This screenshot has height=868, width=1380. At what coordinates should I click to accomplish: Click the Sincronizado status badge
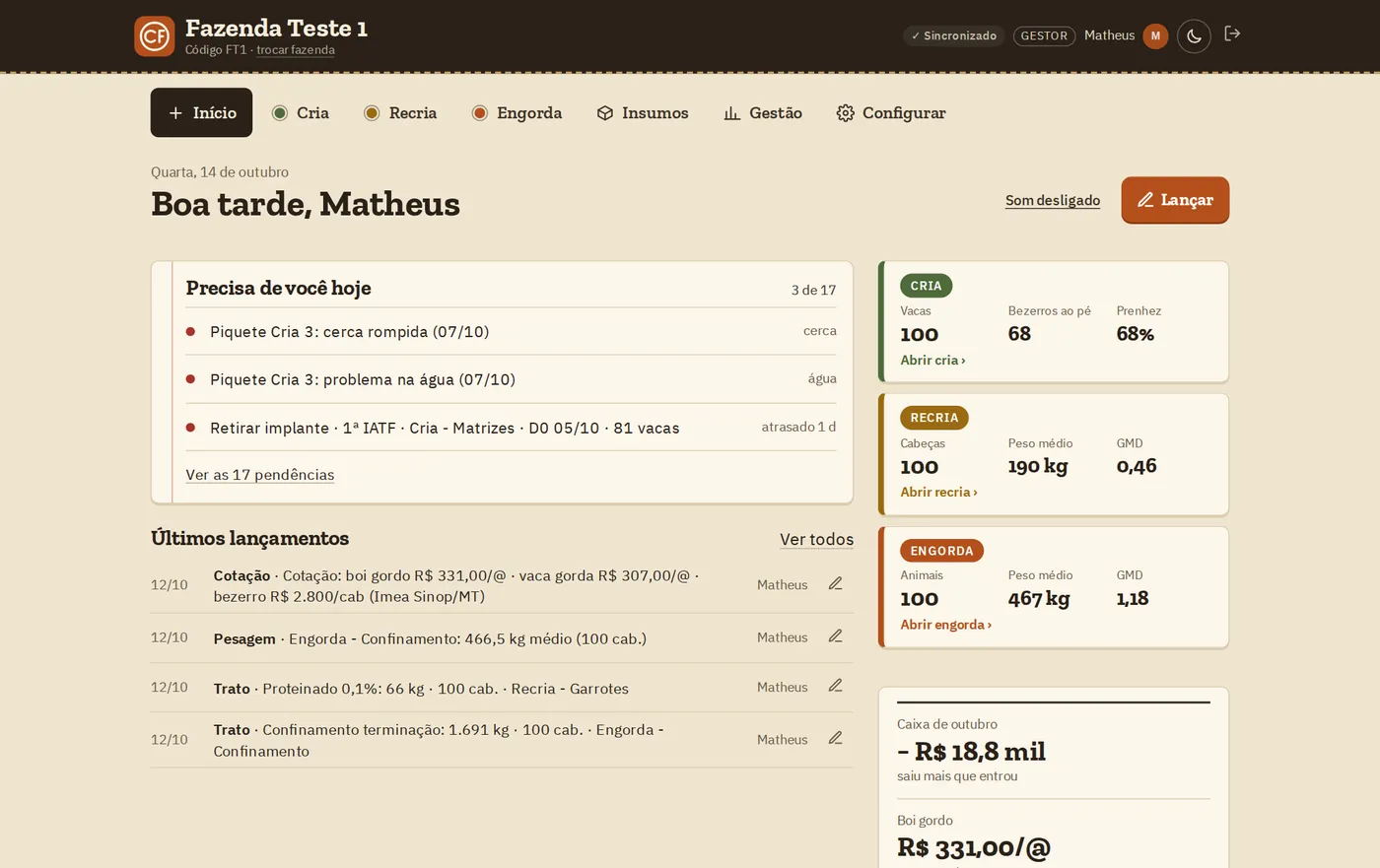[953, 35]
